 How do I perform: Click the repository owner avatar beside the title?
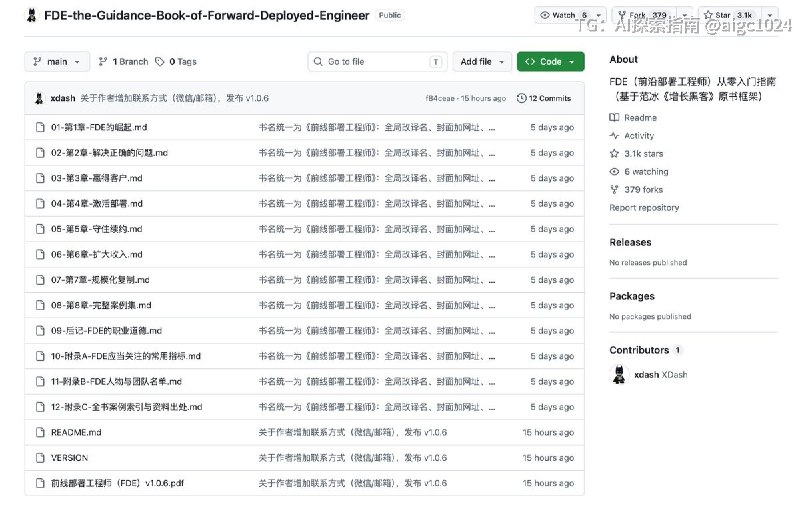[32, 15]
